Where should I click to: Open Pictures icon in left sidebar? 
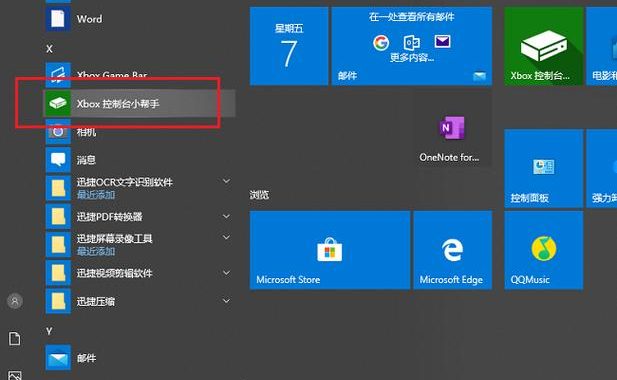coord(15,375)
